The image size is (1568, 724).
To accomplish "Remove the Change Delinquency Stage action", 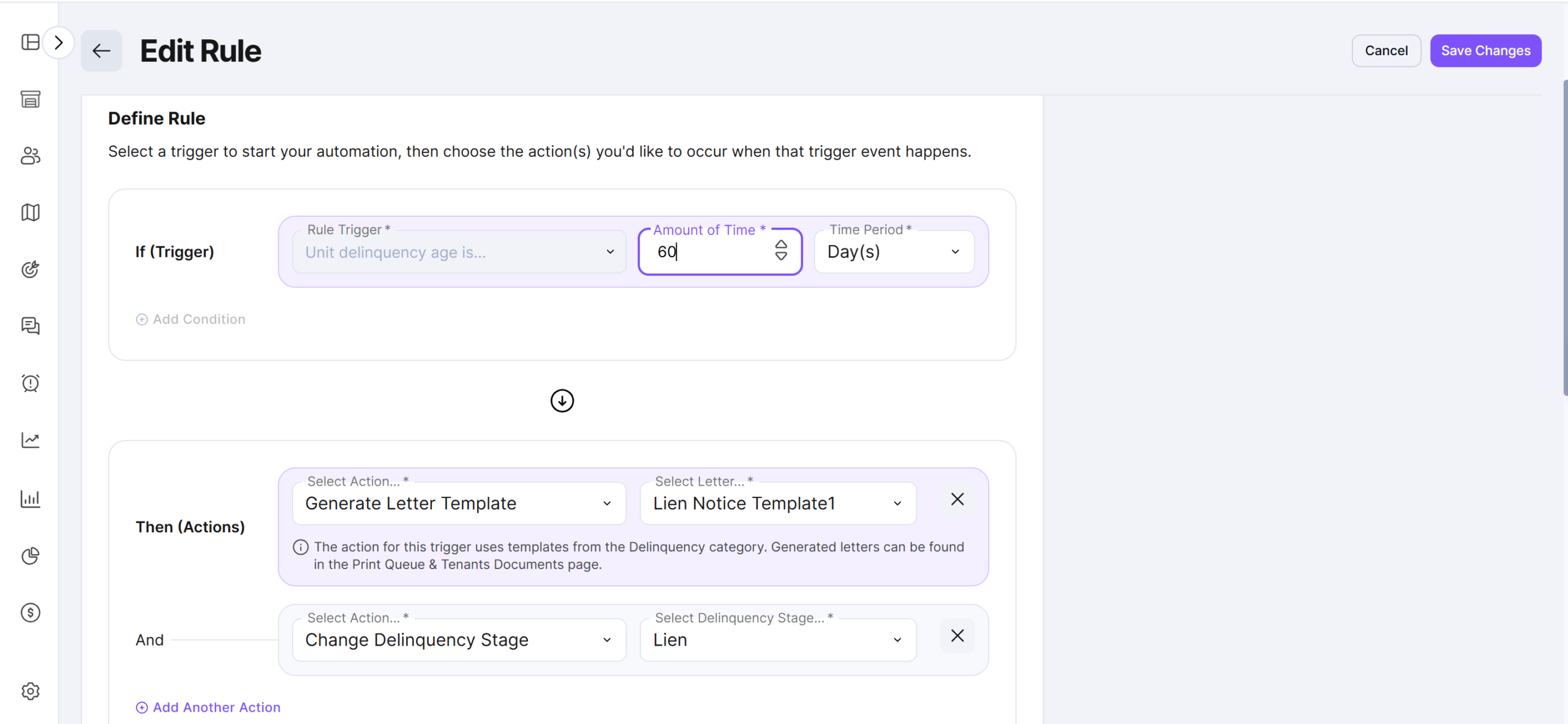I will tap(957, 636).
